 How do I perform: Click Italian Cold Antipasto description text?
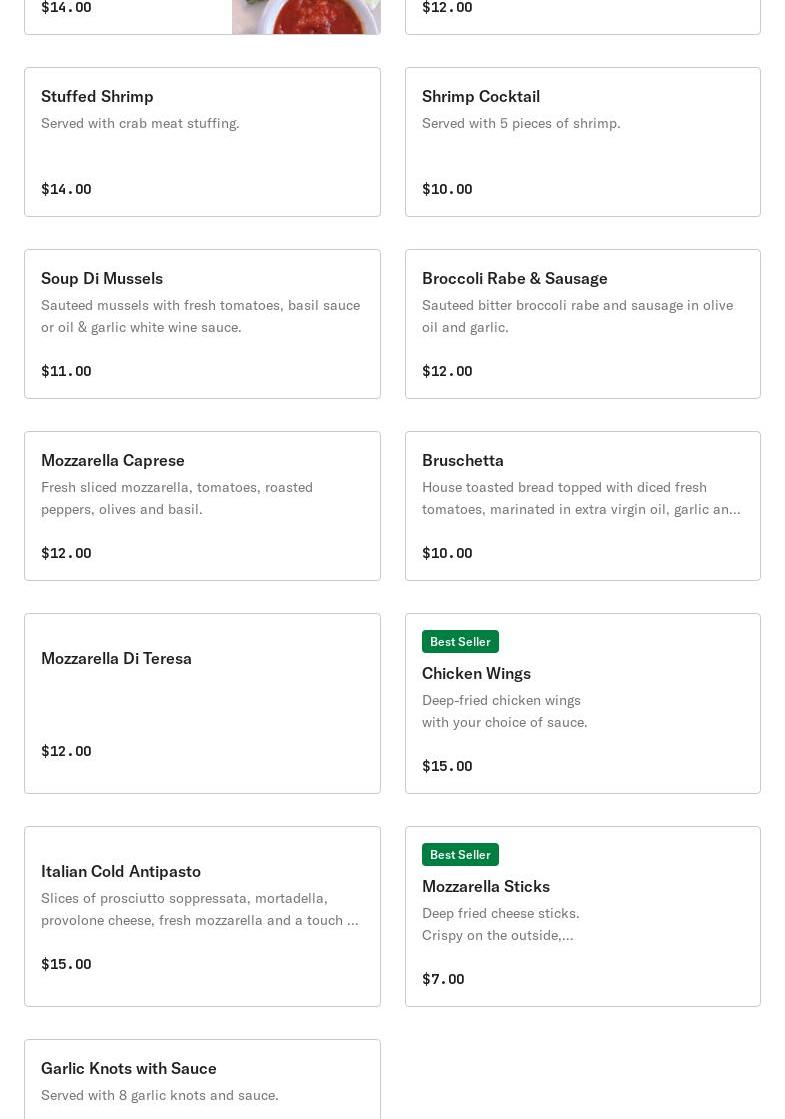[x=199, y=909]
